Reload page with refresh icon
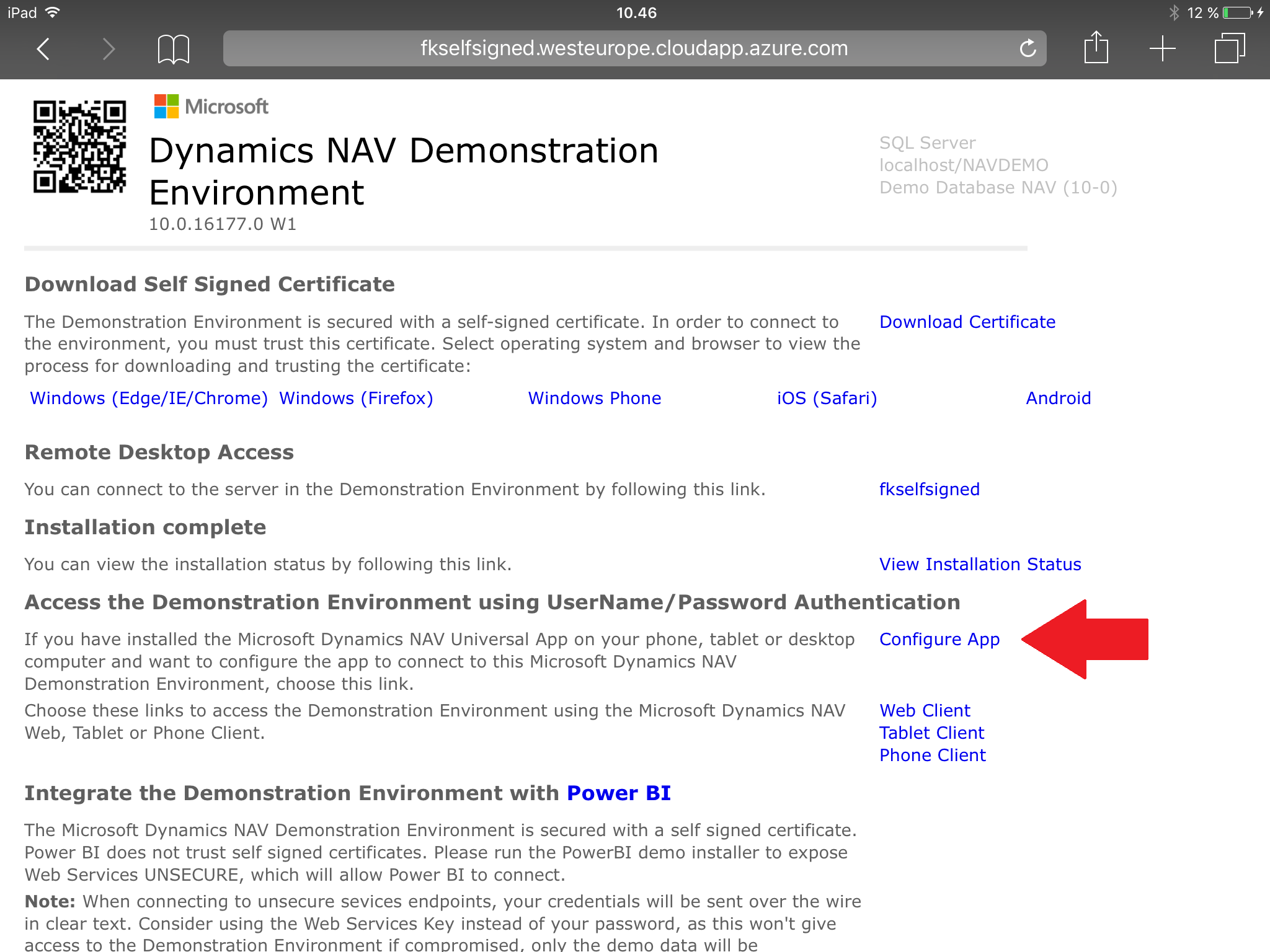The image size is (1270, 952). tap(1028, 48)
